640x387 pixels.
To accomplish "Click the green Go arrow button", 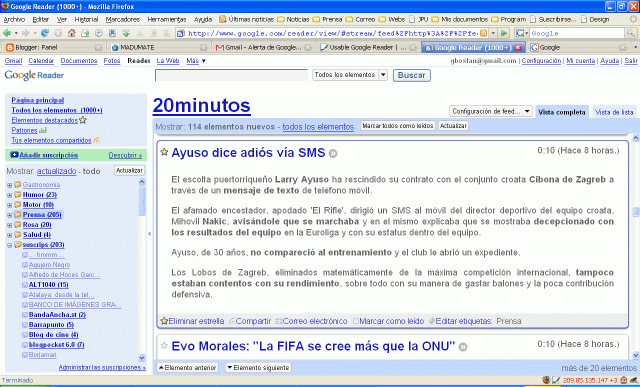I will pos(504,33).
